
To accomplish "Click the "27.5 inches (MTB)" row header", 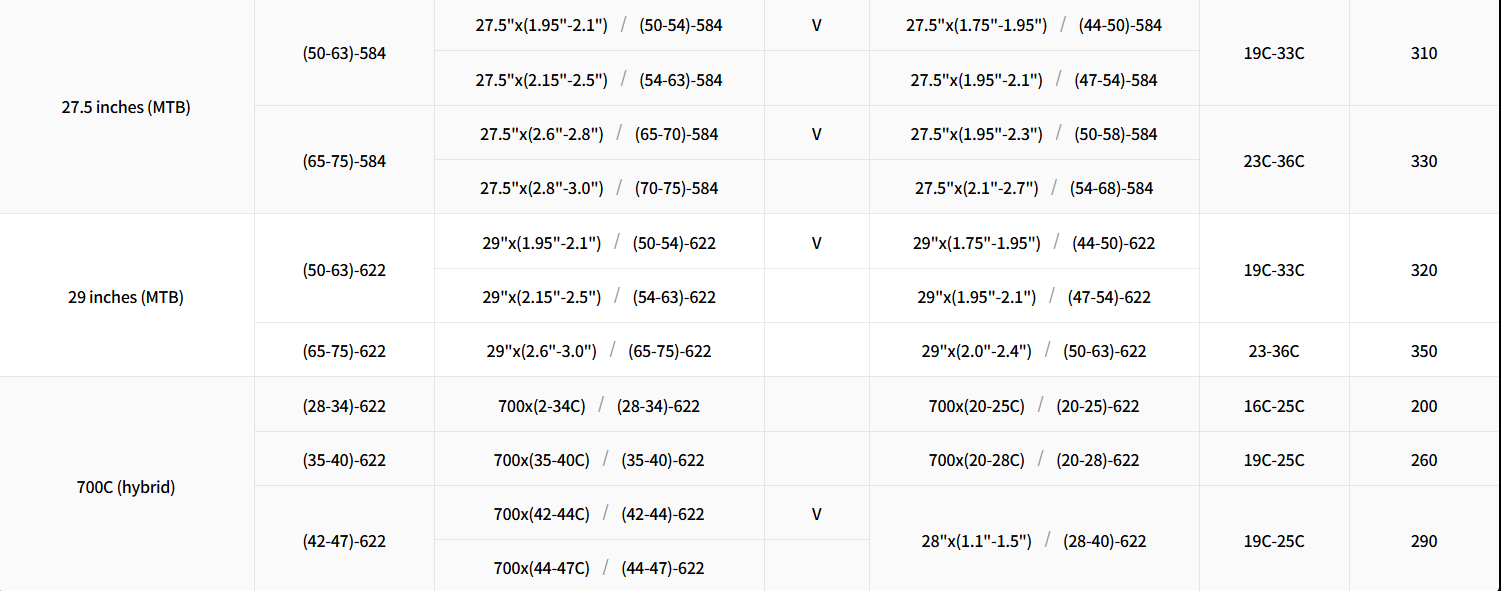I will 126,107.
